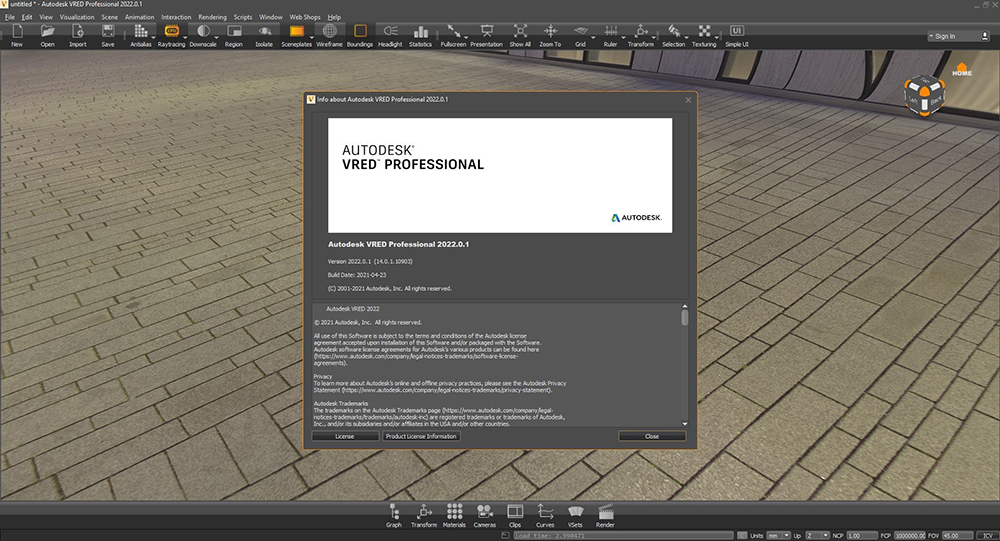Open the Curves editor icon

[x=545, y=511]
